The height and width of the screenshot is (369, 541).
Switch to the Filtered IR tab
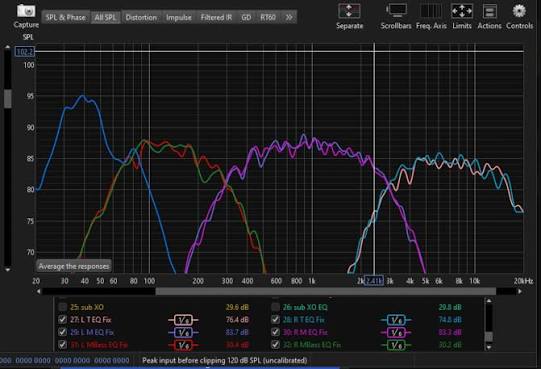pos(216,17)
